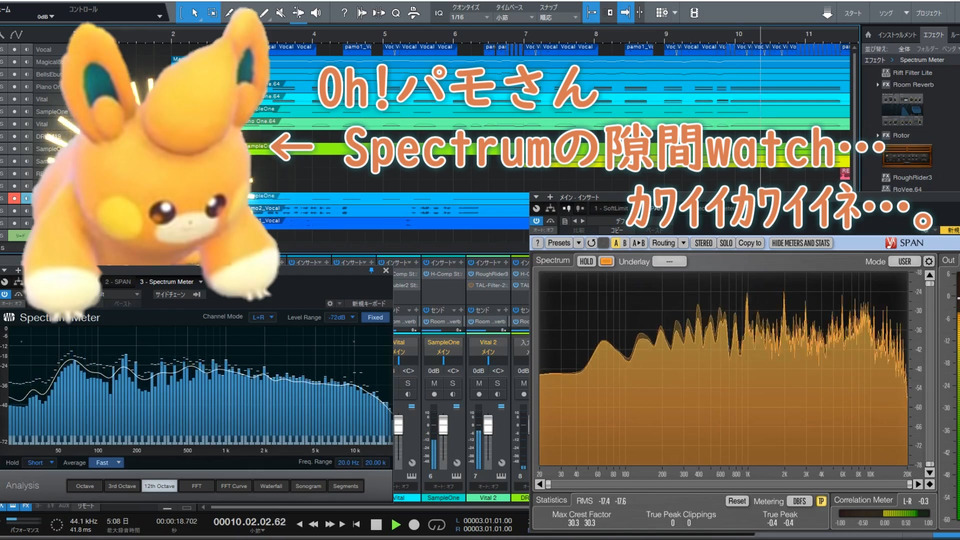
Task: Toggle the red record-arm button in track list
Action: (13, 198)
